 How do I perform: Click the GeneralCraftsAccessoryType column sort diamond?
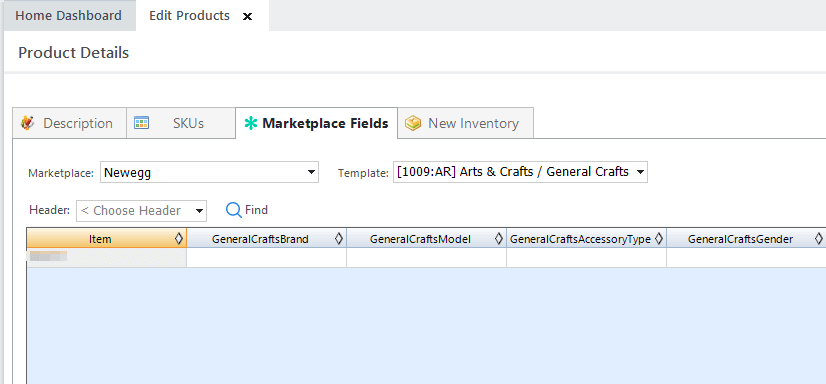658,239
